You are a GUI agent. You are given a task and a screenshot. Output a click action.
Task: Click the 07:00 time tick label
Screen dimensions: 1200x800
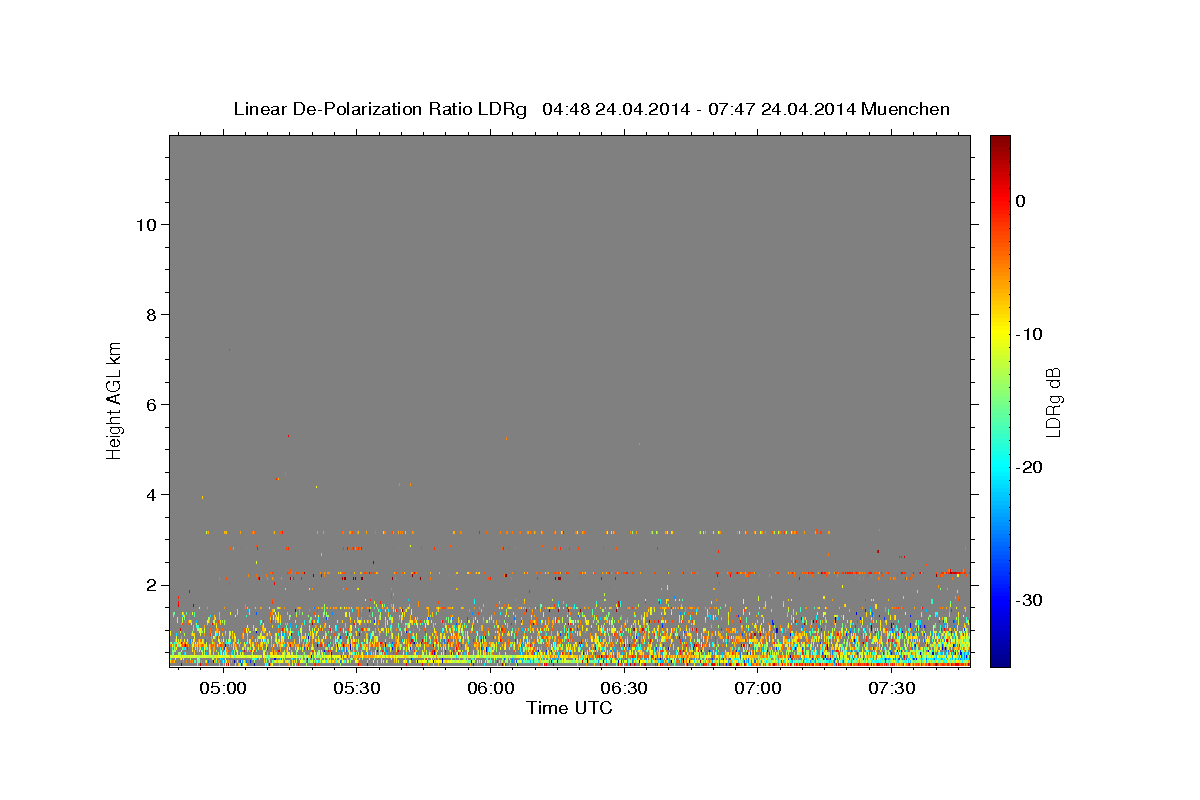[x=758, y=688]
